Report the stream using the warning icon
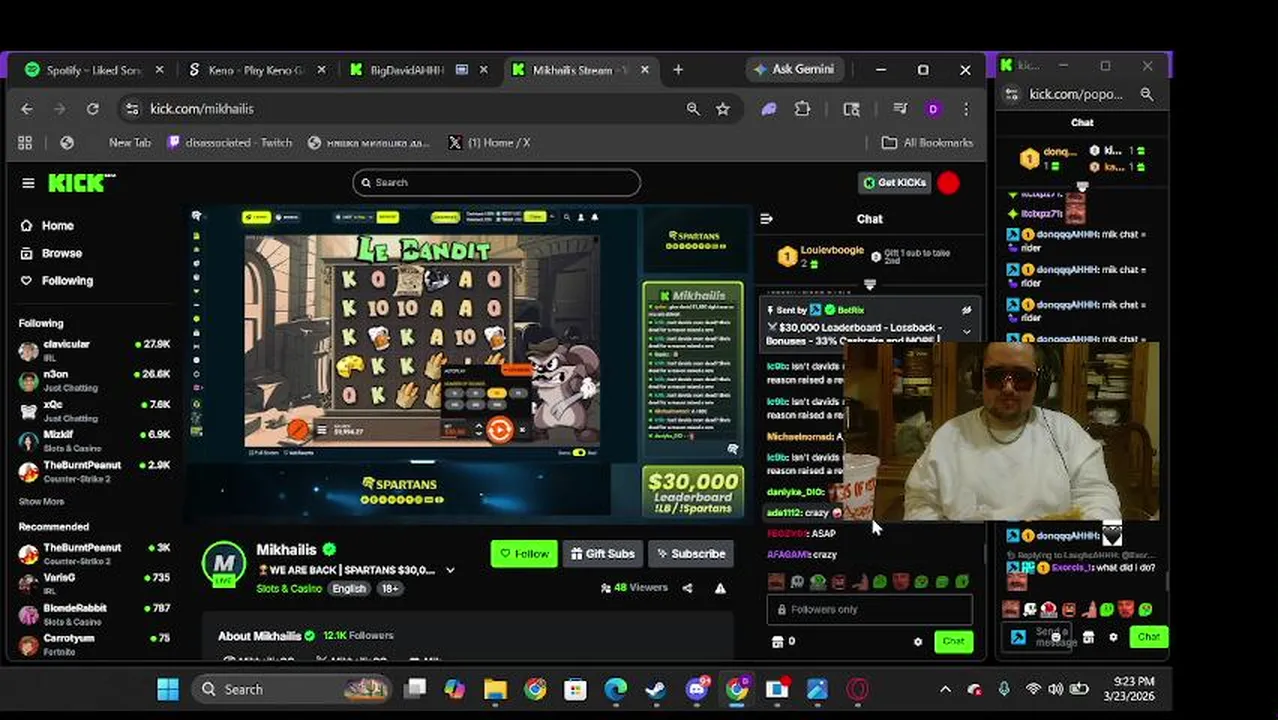 [720, 588]
